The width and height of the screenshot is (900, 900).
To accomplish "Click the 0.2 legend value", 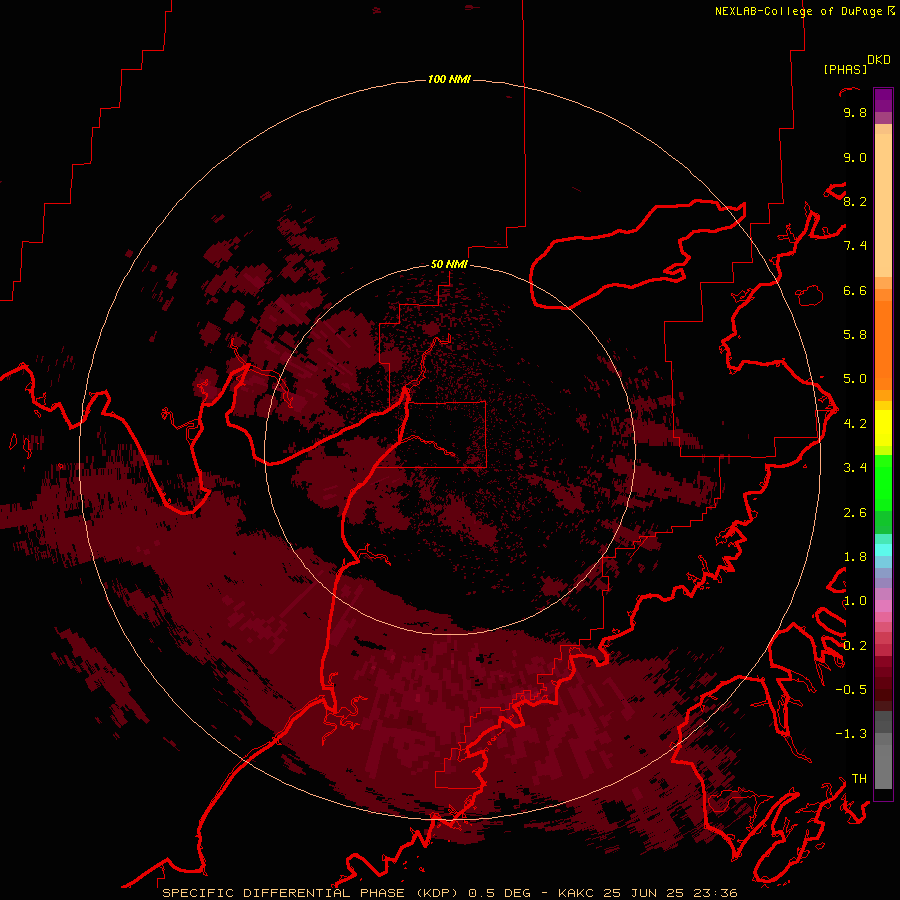I will point(855,646).
